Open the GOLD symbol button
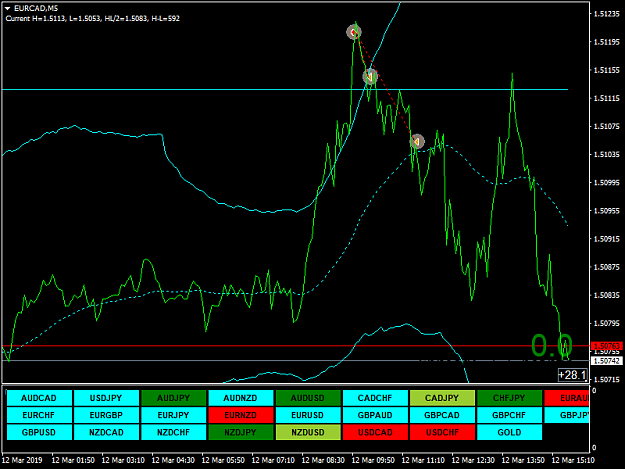This screenshot has height=469, width=625. (x=509, y=432)
